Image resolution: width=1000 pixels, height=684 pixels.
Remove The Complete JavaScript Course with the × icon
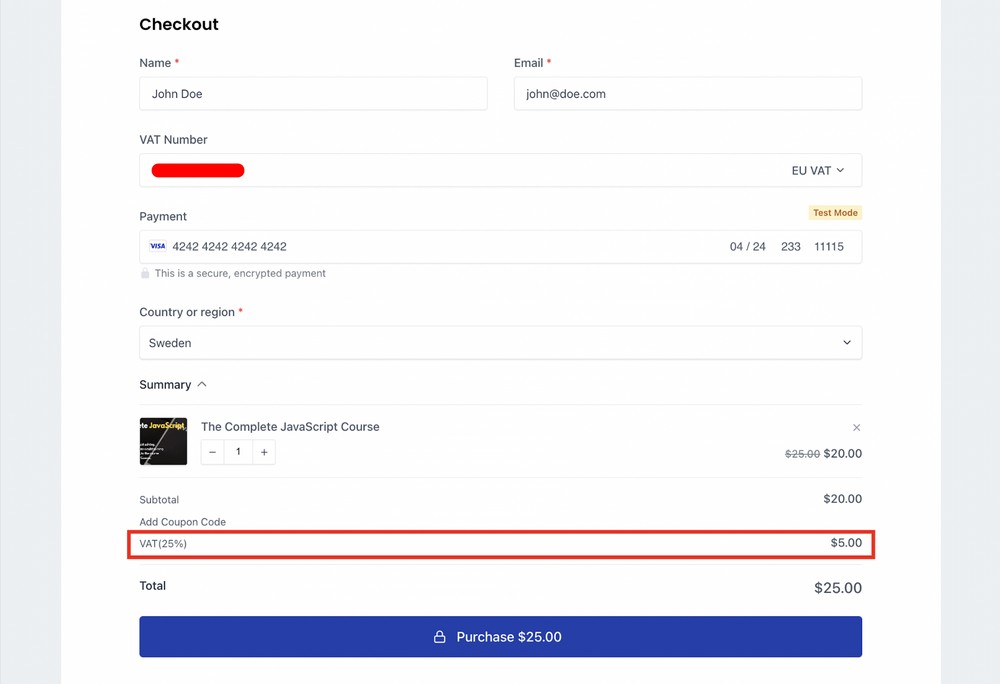pos(856,427)
